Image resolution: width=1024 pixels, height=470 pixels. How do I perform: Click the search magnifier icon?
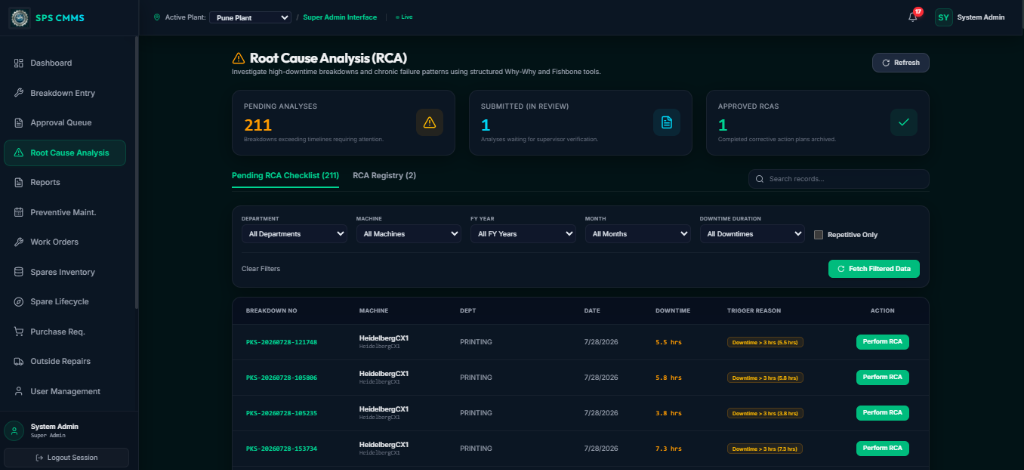coord(760,179)
